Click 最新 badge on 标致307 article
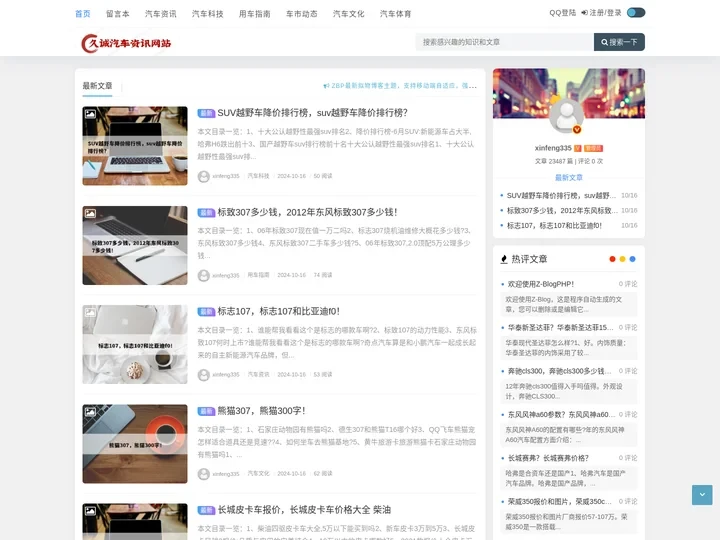The width and height of the screenshot is (720, 540). (x=206, y=213)
